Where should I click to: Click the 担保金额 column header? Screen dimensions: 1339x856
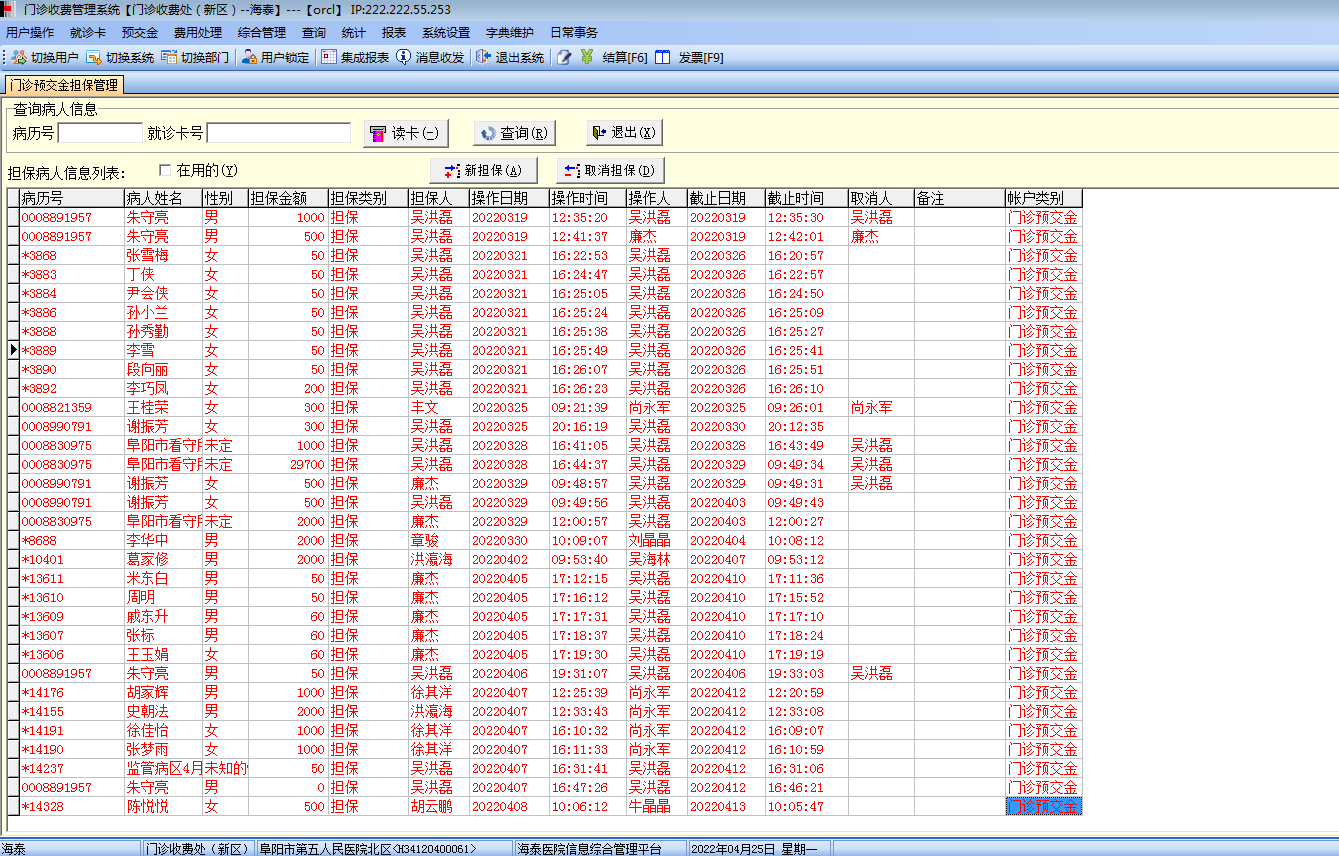(x=288, y=198)
